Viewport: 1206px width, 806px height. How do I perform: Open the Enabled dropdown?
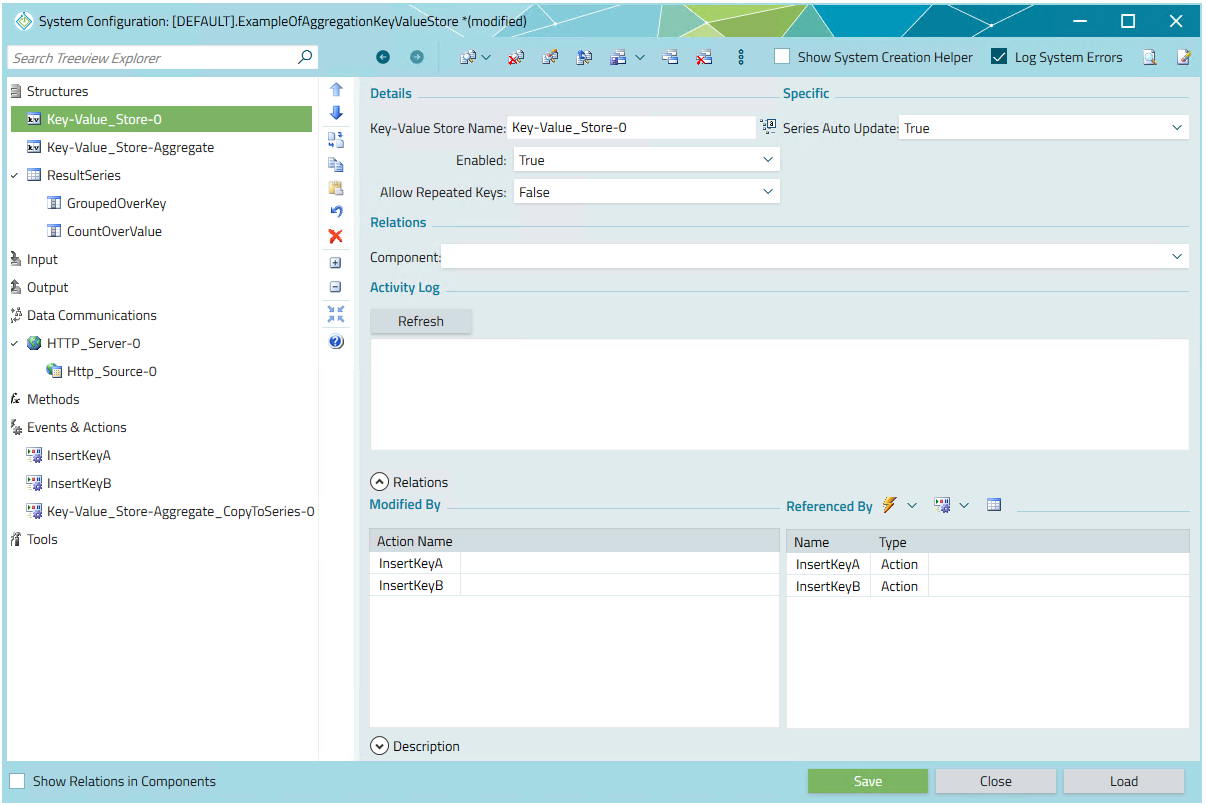[x=645, y=160]
